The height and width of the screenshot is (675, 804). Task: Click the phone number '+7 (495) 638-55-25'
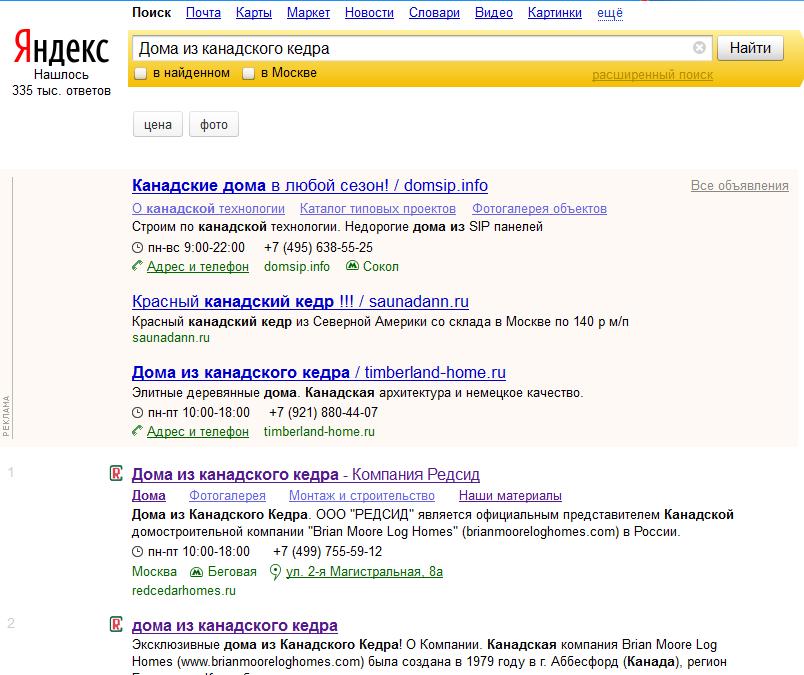[x=318, y=247]
